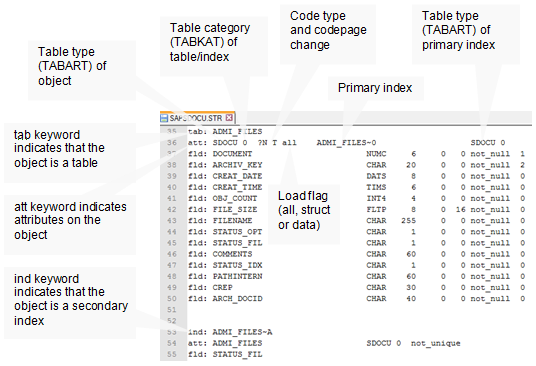Click line number 50 in the gutter
Image resolution: width=536 pixels, height=366 pixels.
tap(172, 299)
